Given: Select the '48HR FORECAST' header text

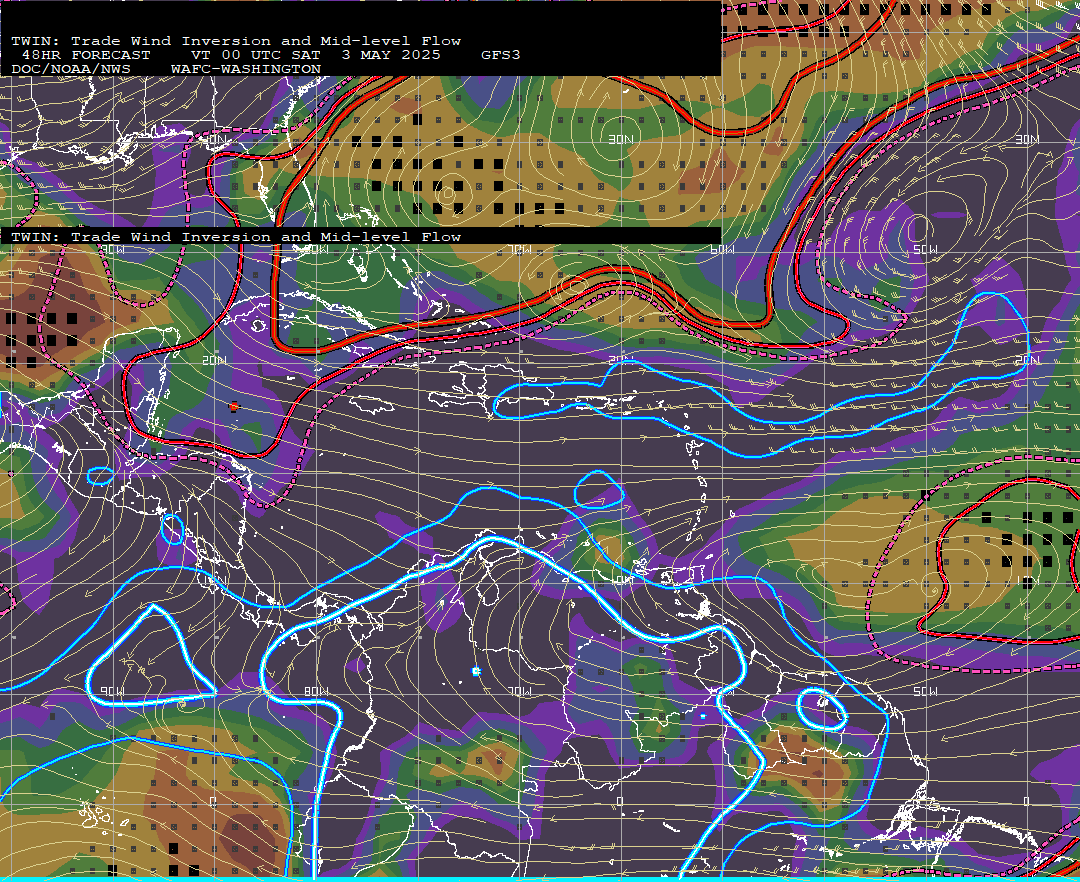Looking at the screenshot, I should (x=86, y=55).
